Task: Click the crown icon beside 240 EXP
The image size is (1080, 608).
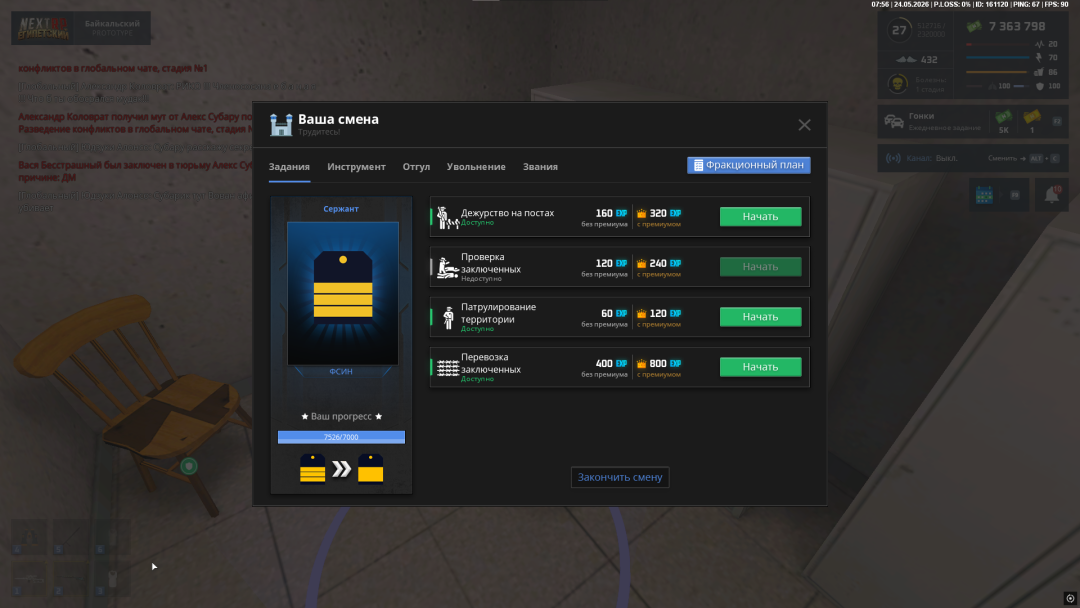Action: (x=641, y=264)
